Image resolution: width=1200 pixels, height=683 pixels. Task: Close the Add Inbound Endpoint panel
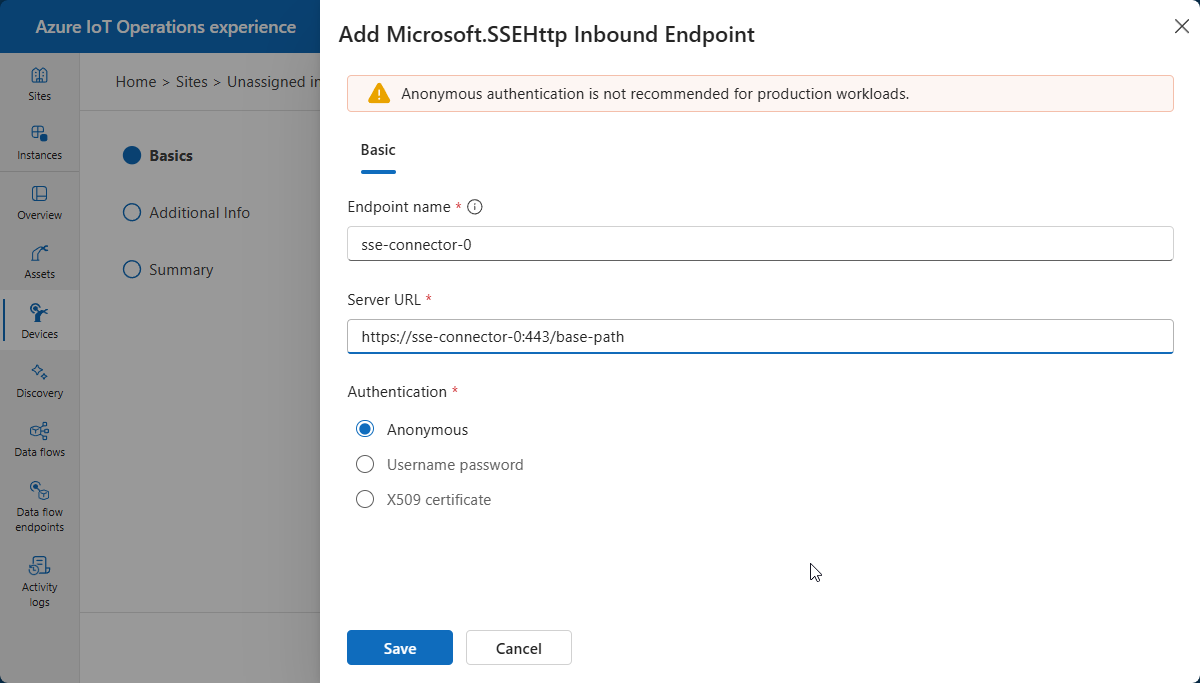[x=1181, y=27]
